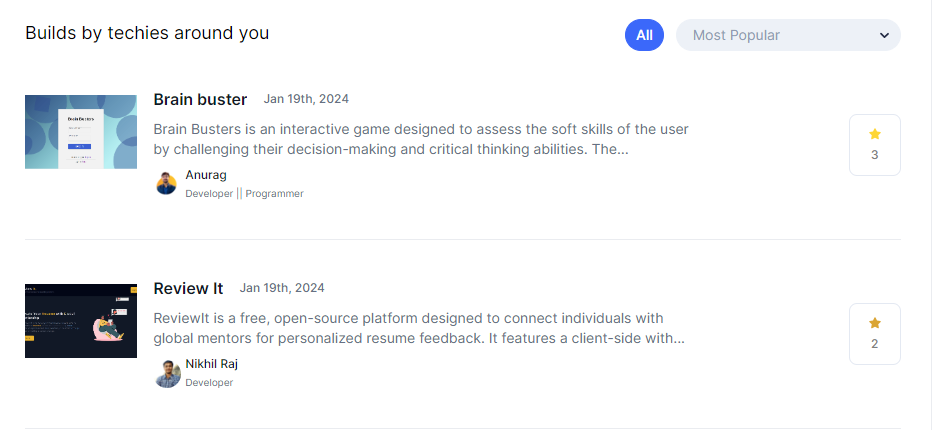Open Review It project thumbnail
Screen dimensions: 933x430
pos(81,321)
